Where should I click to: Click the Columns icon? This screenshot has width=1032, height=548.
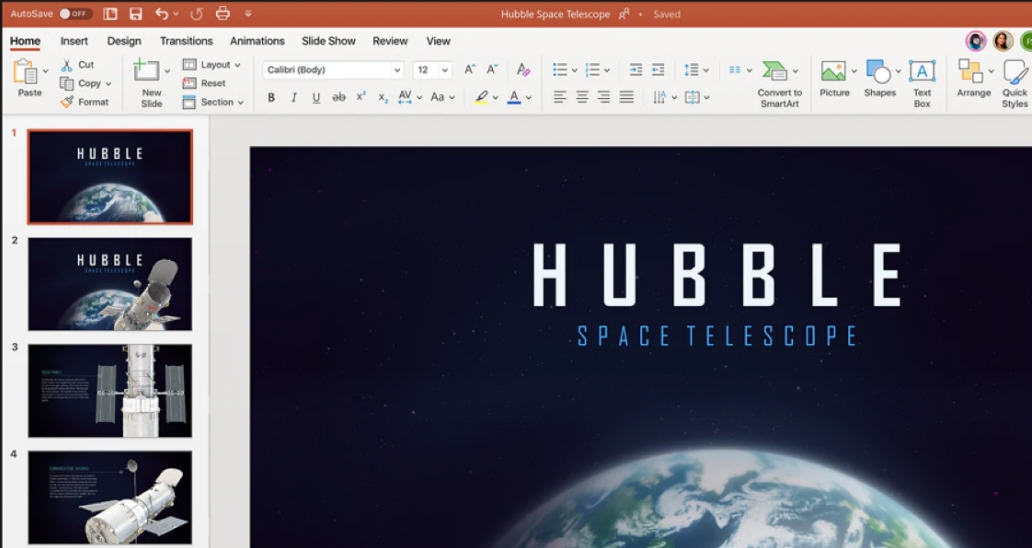(x=735, y=69)
